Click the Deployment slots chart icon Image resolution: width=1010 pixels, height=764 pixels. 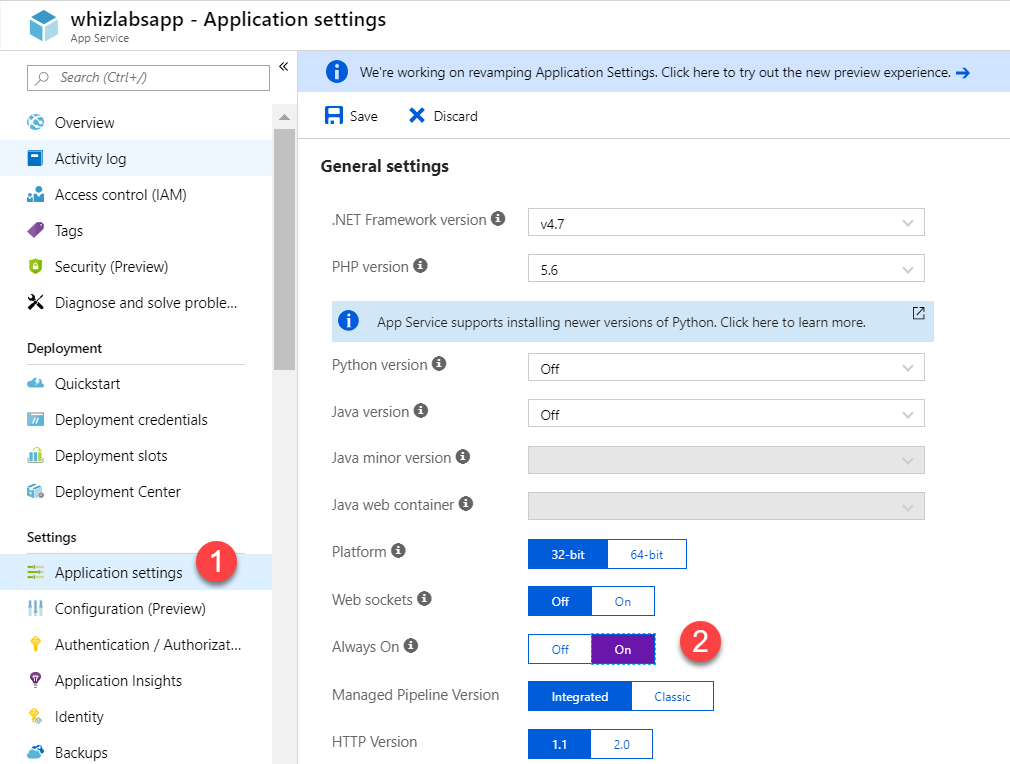point(35,455)
